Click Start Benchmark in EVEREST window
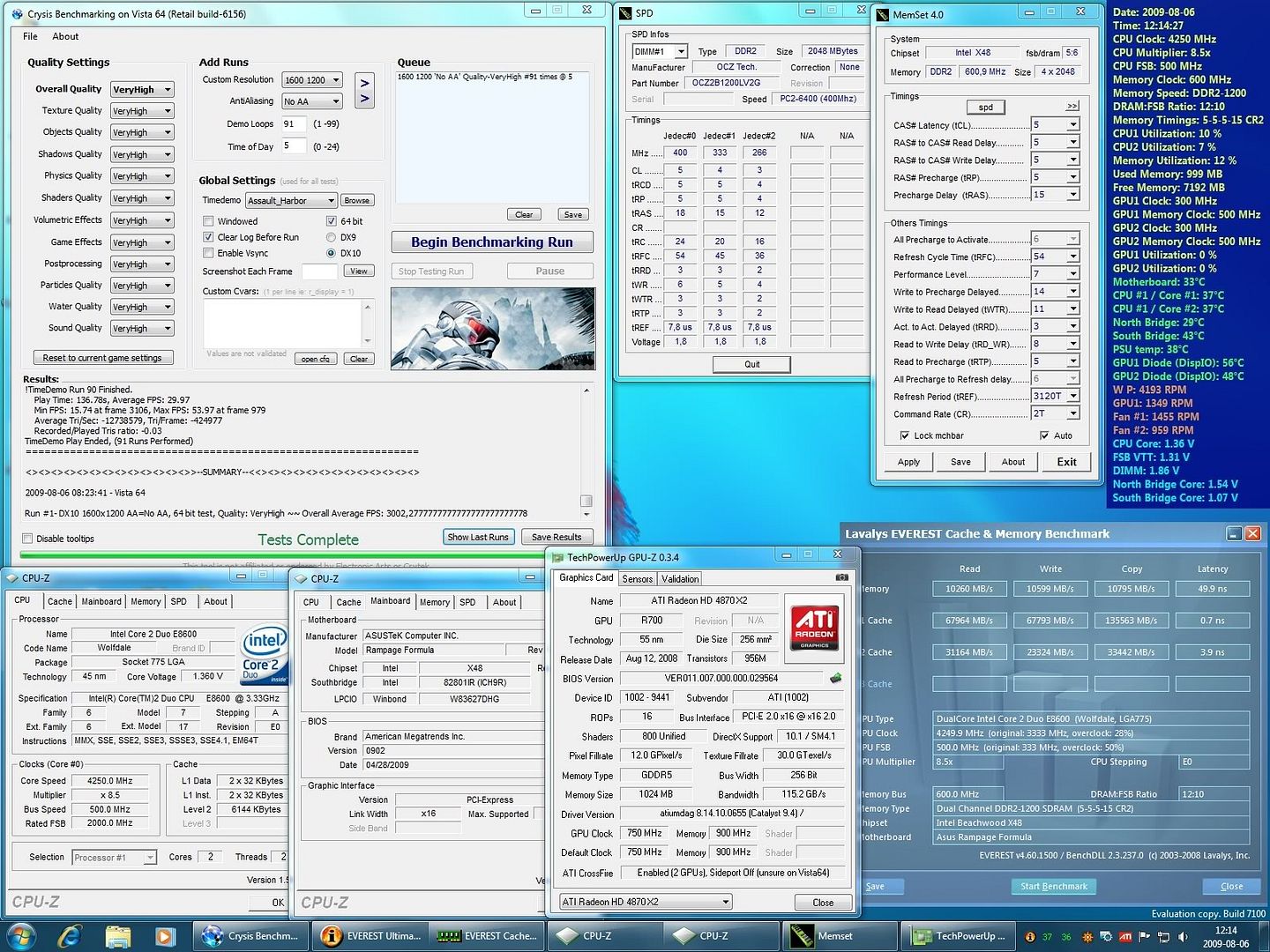Image resolution: width=1270 pixels, height=952 pixels. (x=1054, y=886)
